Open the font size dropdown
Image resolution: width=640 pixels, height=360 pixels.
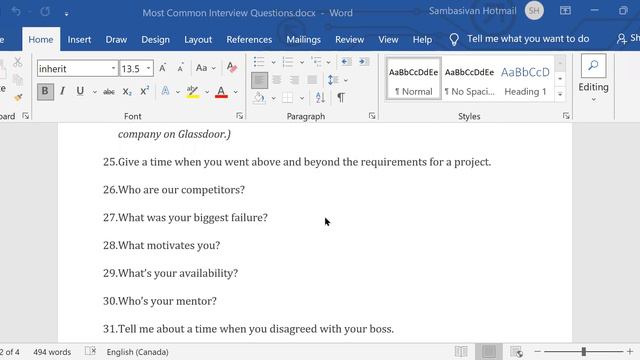pyautogui.click(x=149, y=68)
